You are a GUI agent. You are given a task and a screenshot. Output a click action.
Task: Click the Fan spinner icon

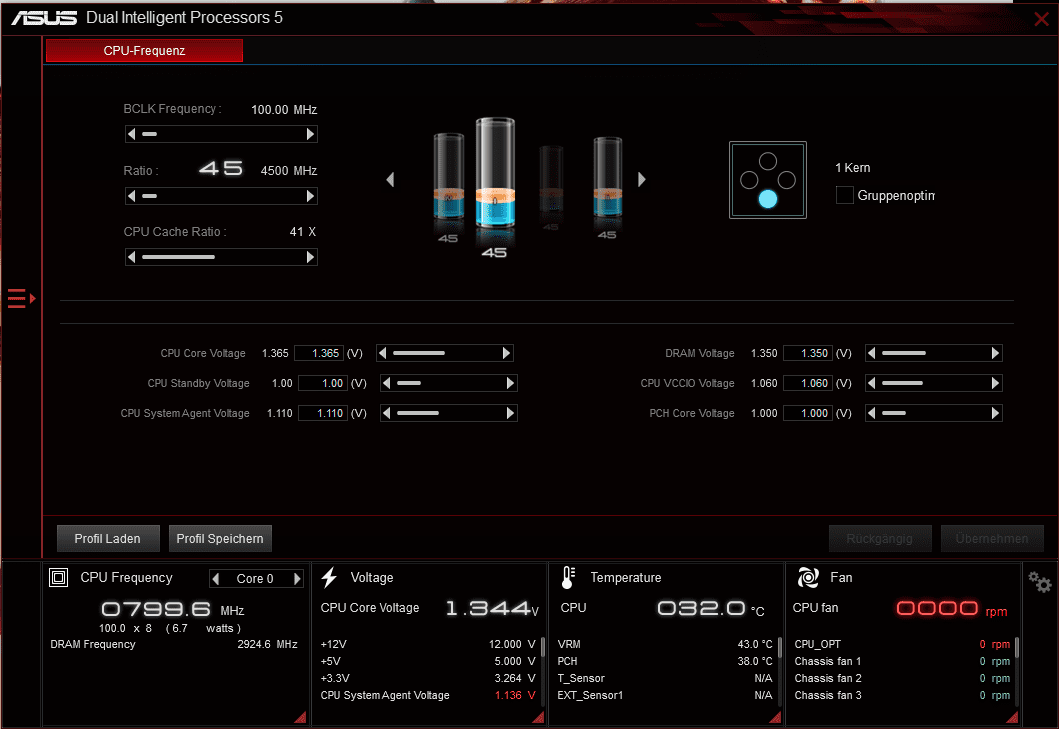pyautogui.click(x=808, y=578)
